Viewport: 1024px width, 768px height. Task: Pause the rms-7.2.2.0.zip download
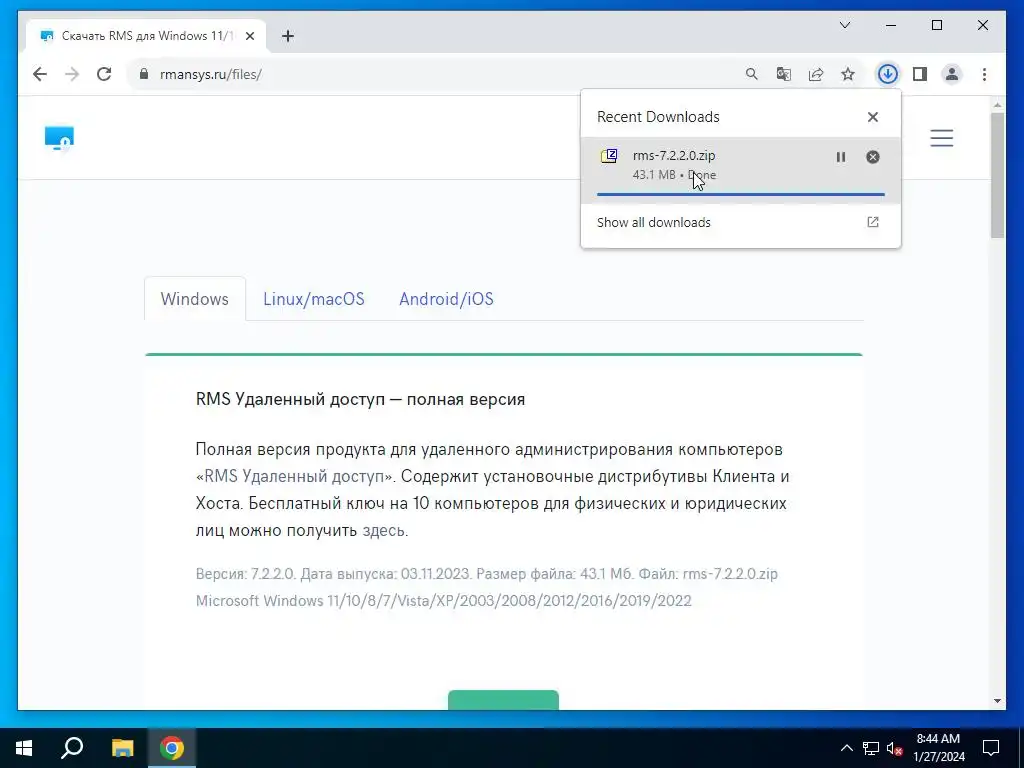(840, 157)
